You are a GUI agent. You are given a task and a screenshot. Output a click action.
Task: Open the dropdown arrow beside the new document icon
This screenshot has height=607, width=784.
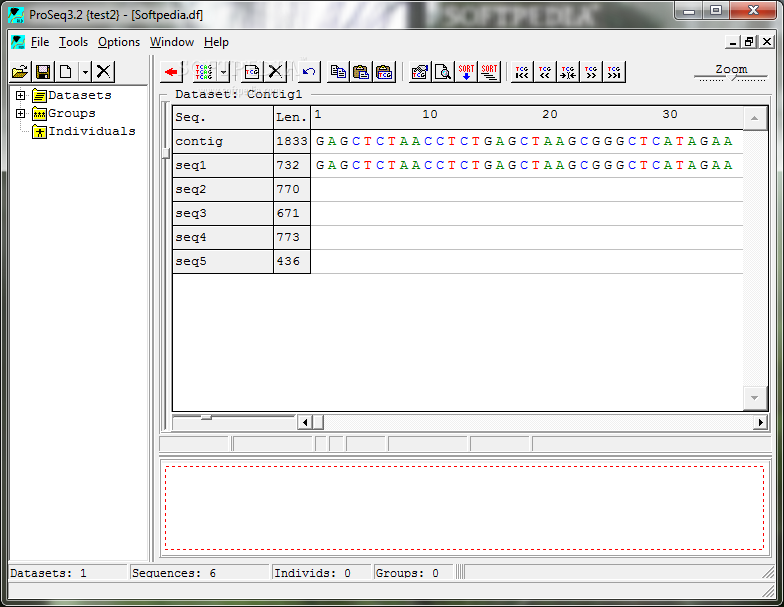coord(86,72)
